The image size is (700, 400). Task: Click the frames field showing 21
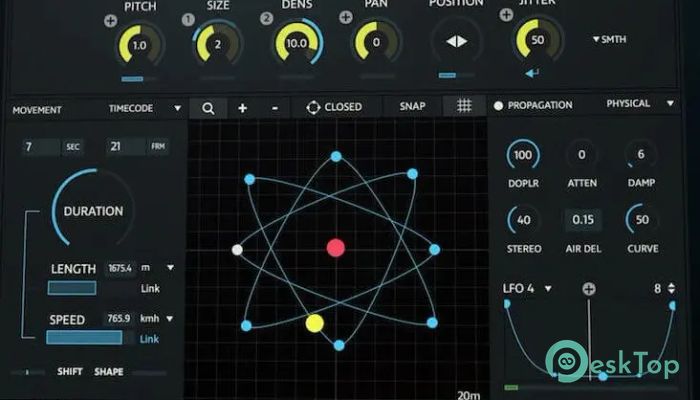point(126,146)
